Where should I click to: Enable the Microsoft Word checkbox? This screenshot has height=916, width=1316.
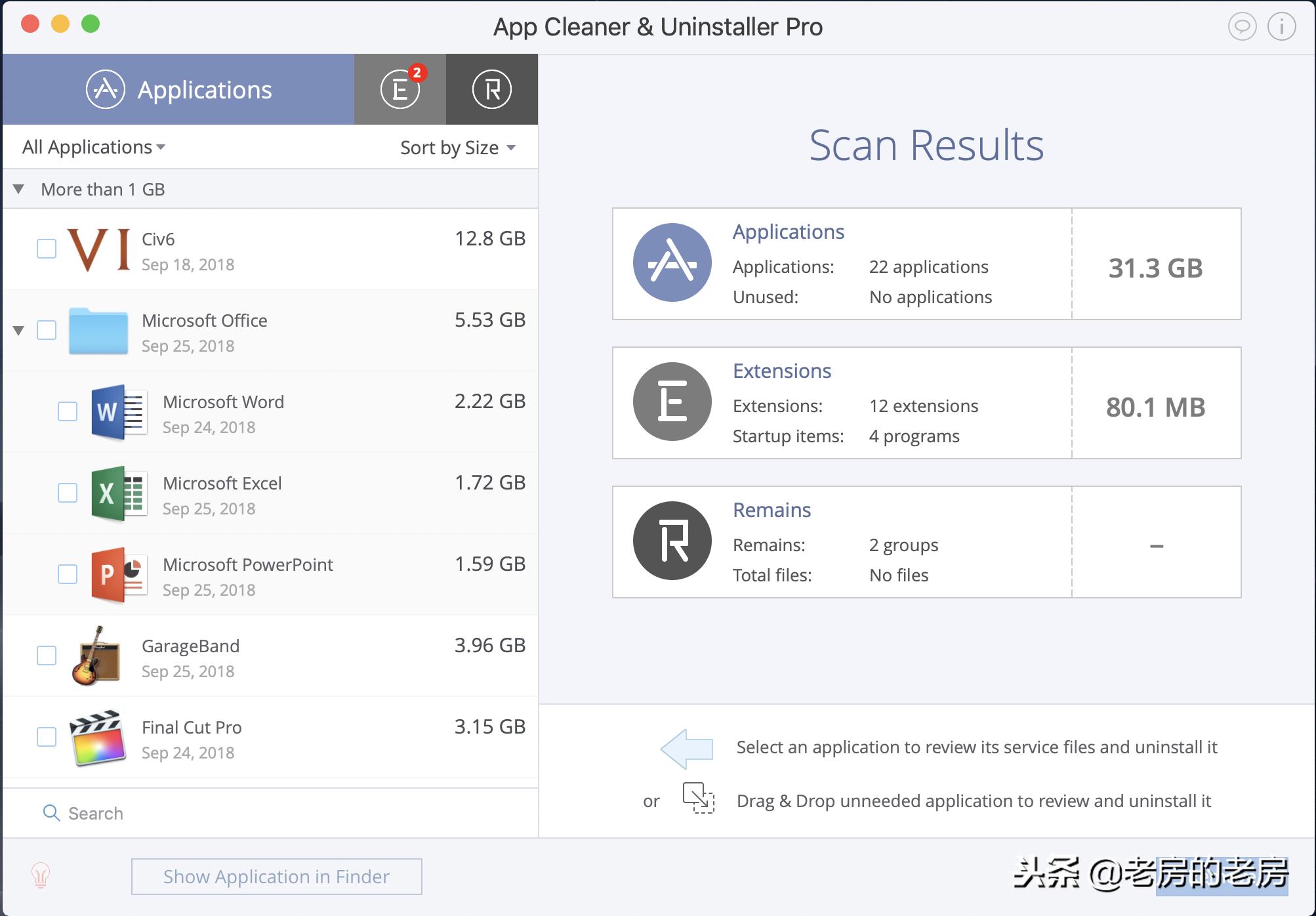pyautogui.click(x=67, y=411)
